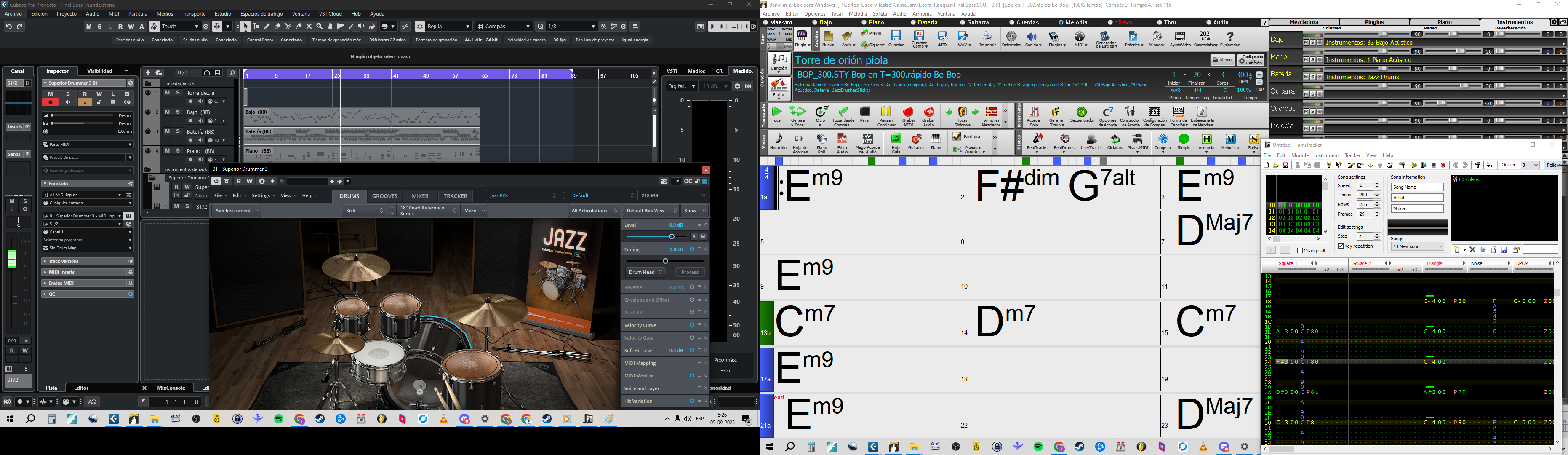
Task: Enable the Change all checkbox
Action: coord(1300,250)
